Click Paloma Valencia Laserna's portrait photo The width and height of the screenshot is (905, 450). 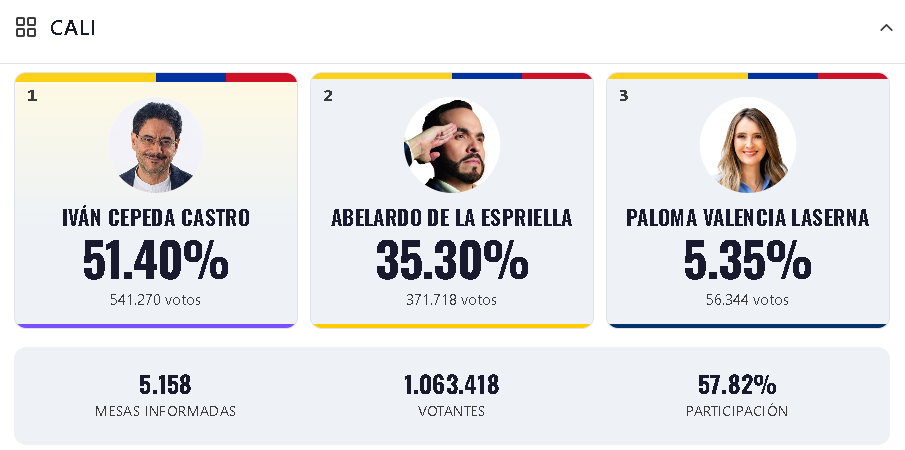748,145
